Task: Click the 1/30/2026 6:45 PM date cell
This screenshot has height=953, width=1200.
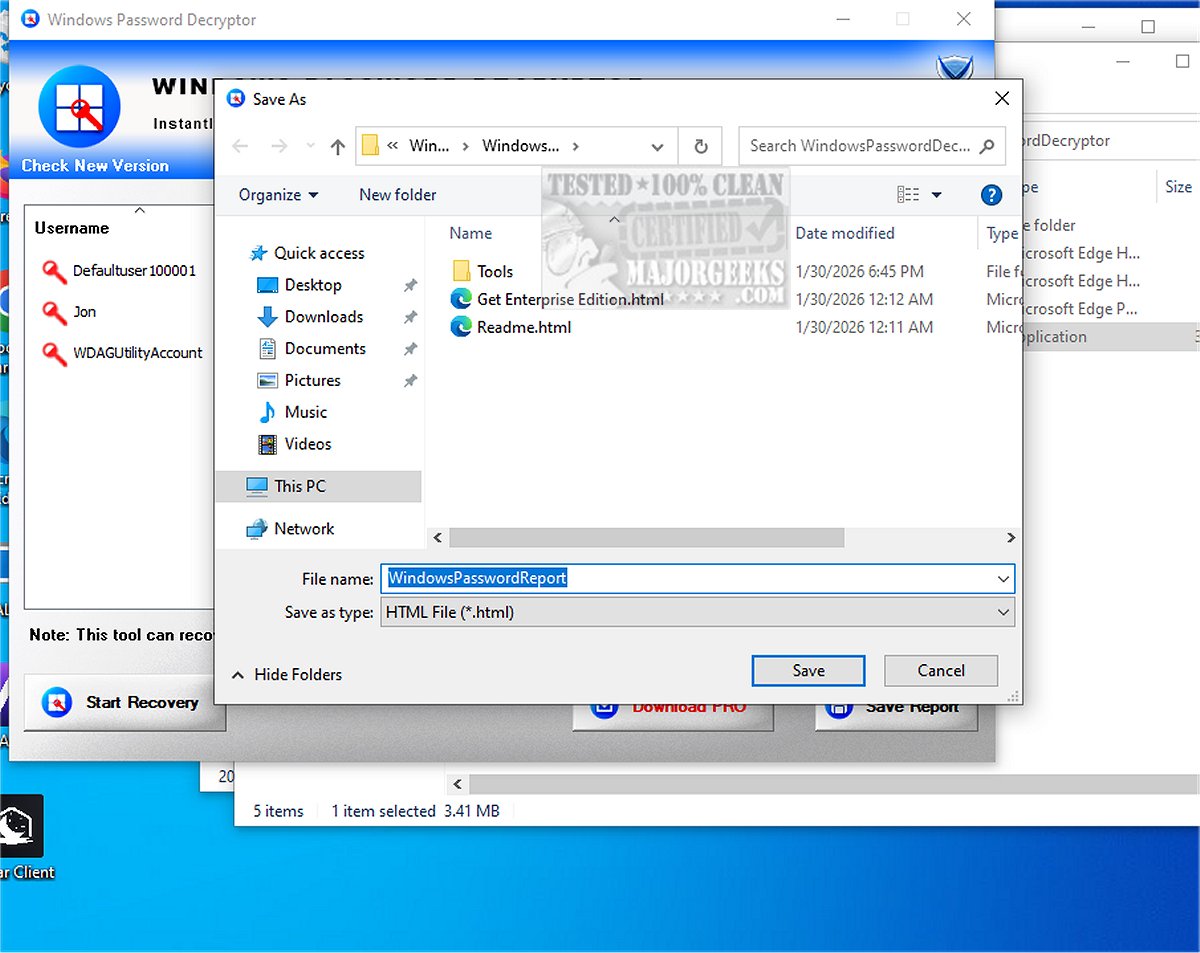Action: (860, 271)
